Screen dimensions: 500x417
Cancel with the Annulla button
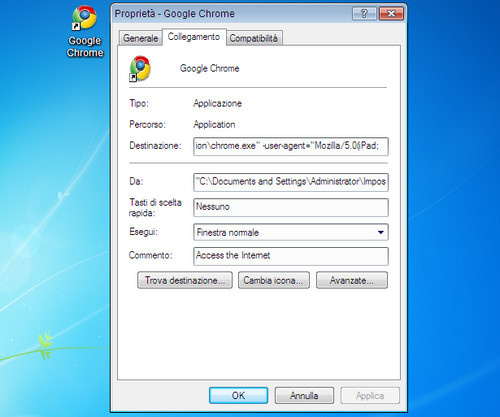[x=304, y=396]
